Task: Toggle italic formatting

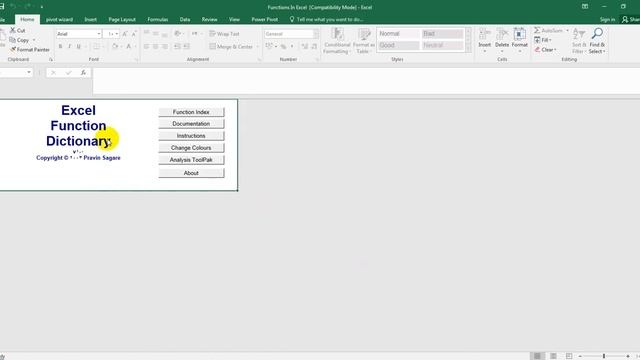Action: click(x=69, y=47)
